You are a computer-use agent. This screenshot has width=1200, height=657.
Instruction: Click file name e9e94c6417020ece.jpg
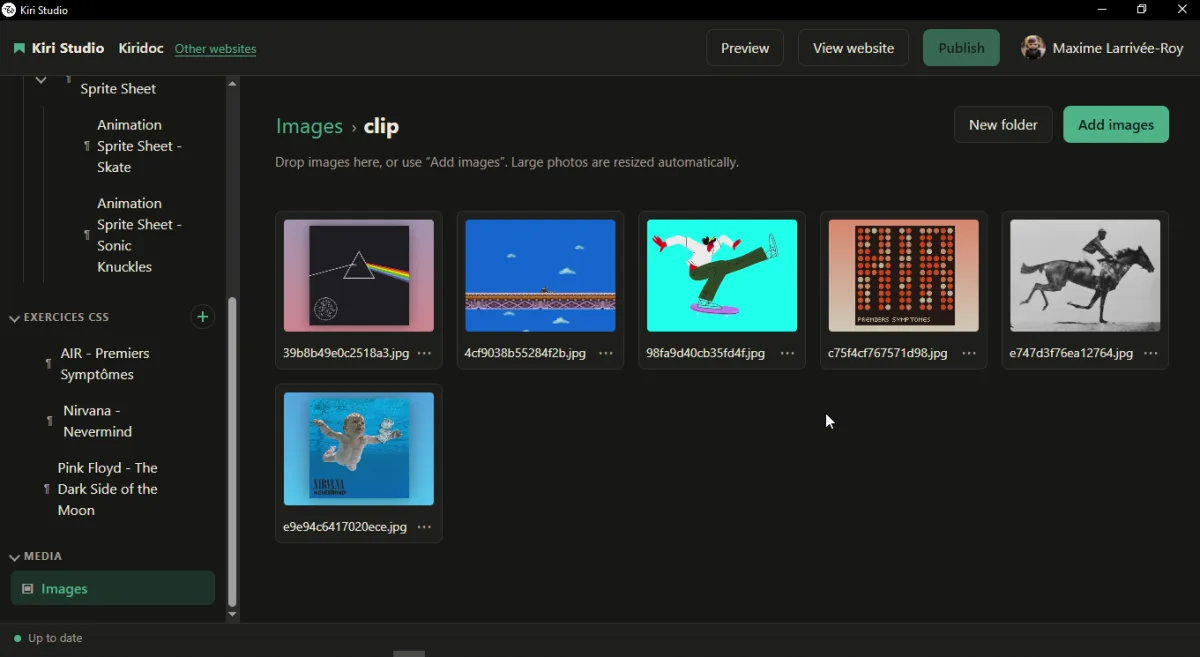click(345, 527)
